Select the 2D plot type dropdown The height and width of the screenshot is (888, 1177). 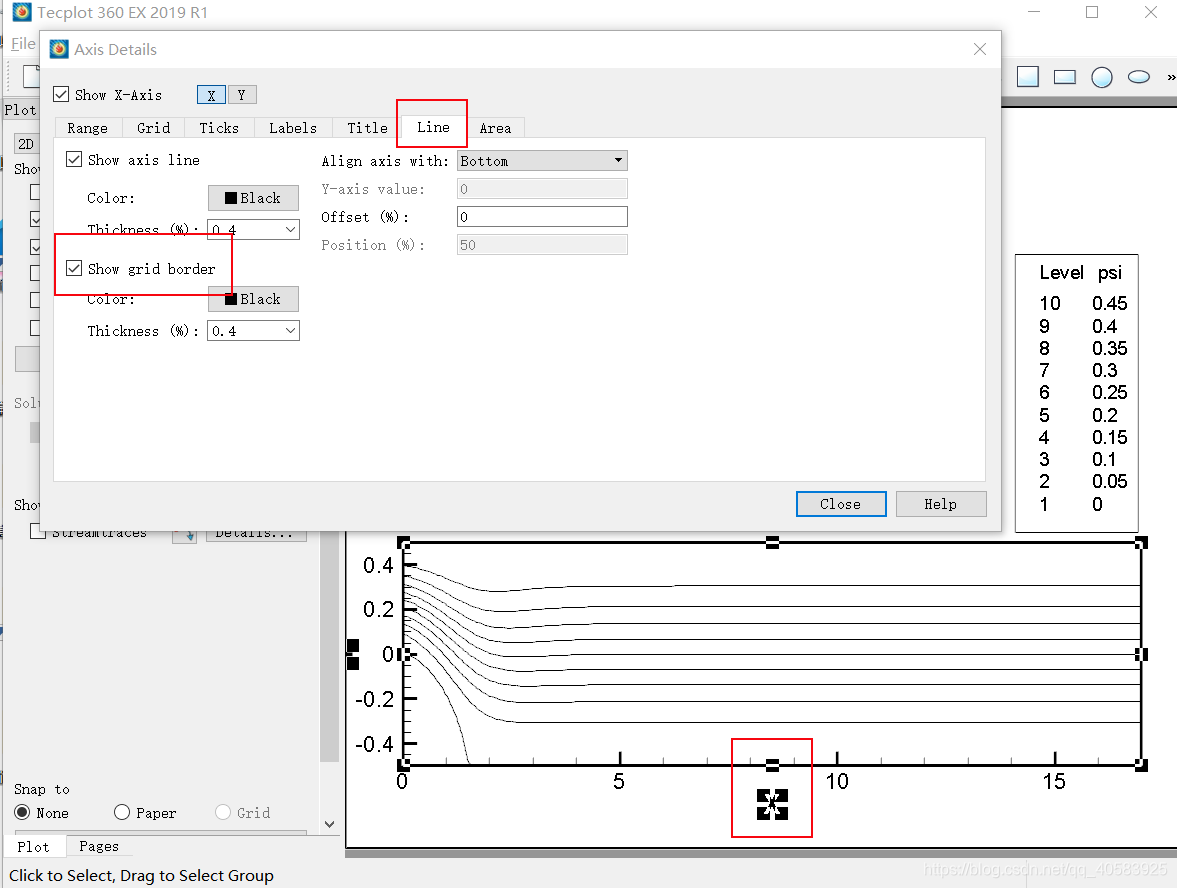click(x=26, y=144)
